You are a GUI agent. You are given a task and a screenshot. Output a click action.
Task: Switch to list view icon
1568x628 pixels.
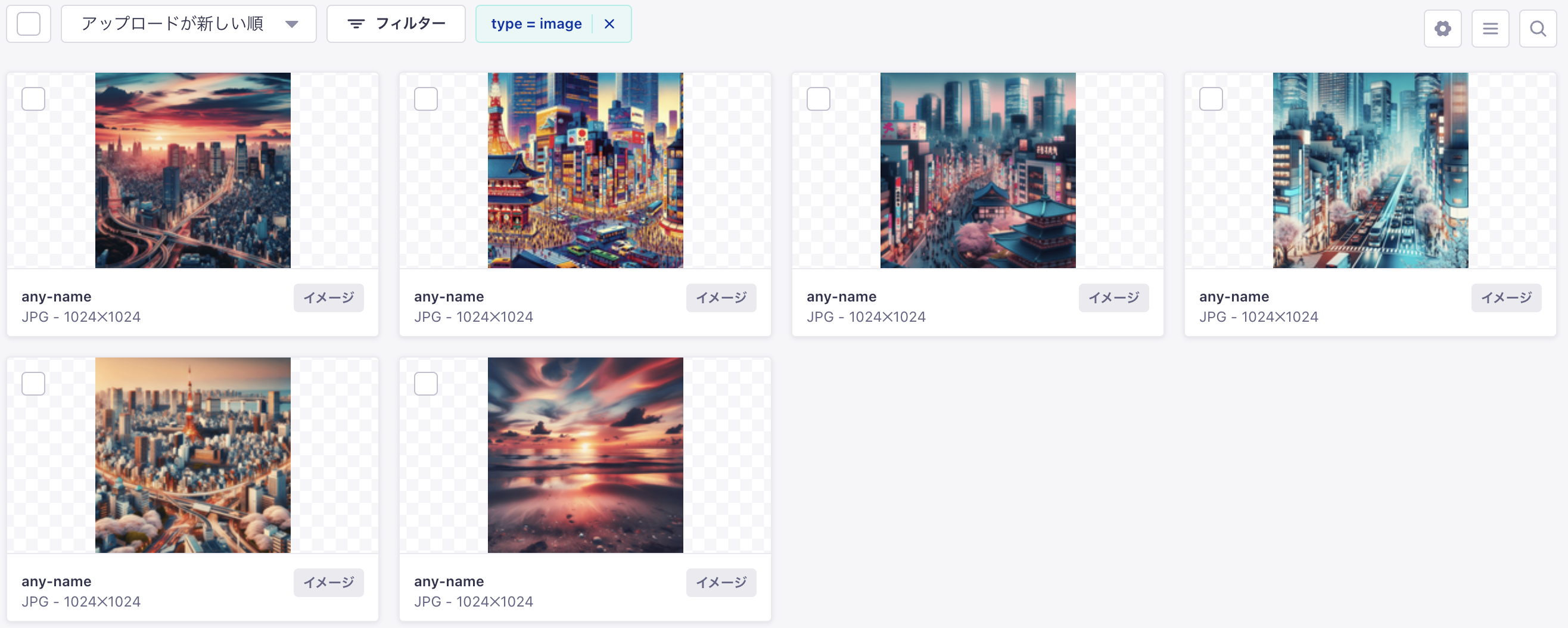click(1490, 29)
